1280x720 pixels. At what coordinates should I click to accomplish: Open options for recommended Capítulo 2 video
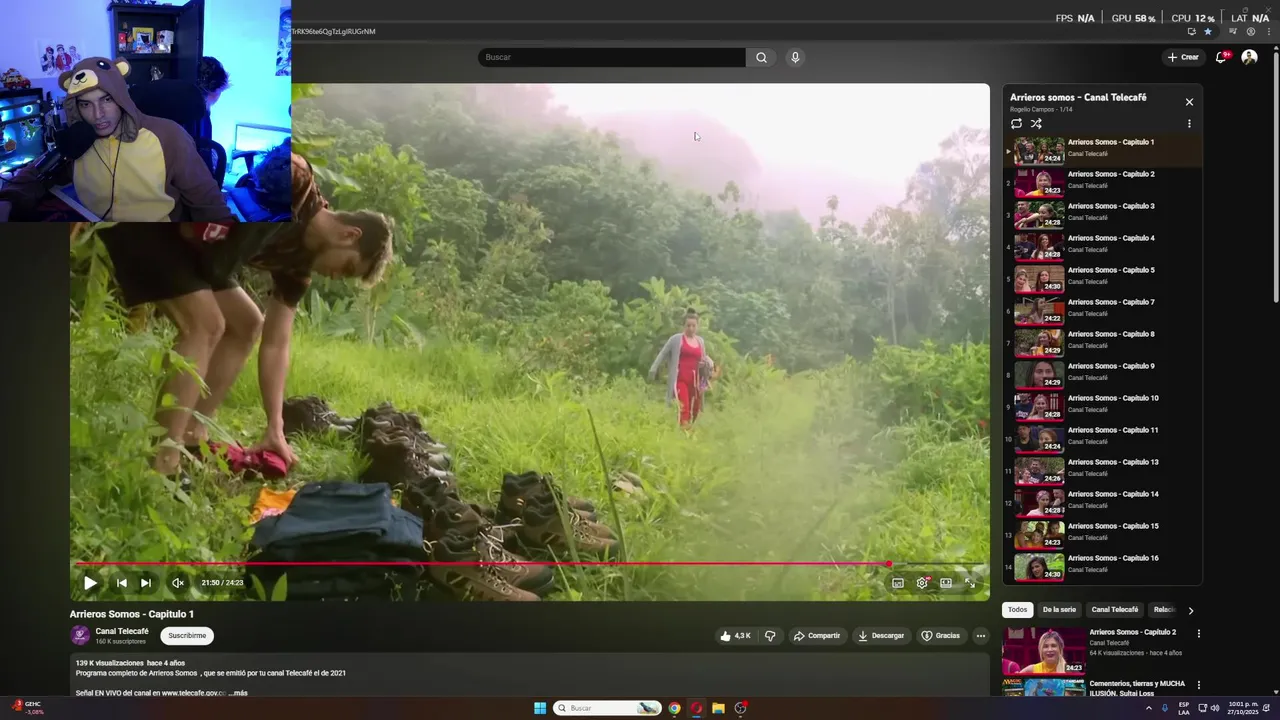click(1198, 633)
